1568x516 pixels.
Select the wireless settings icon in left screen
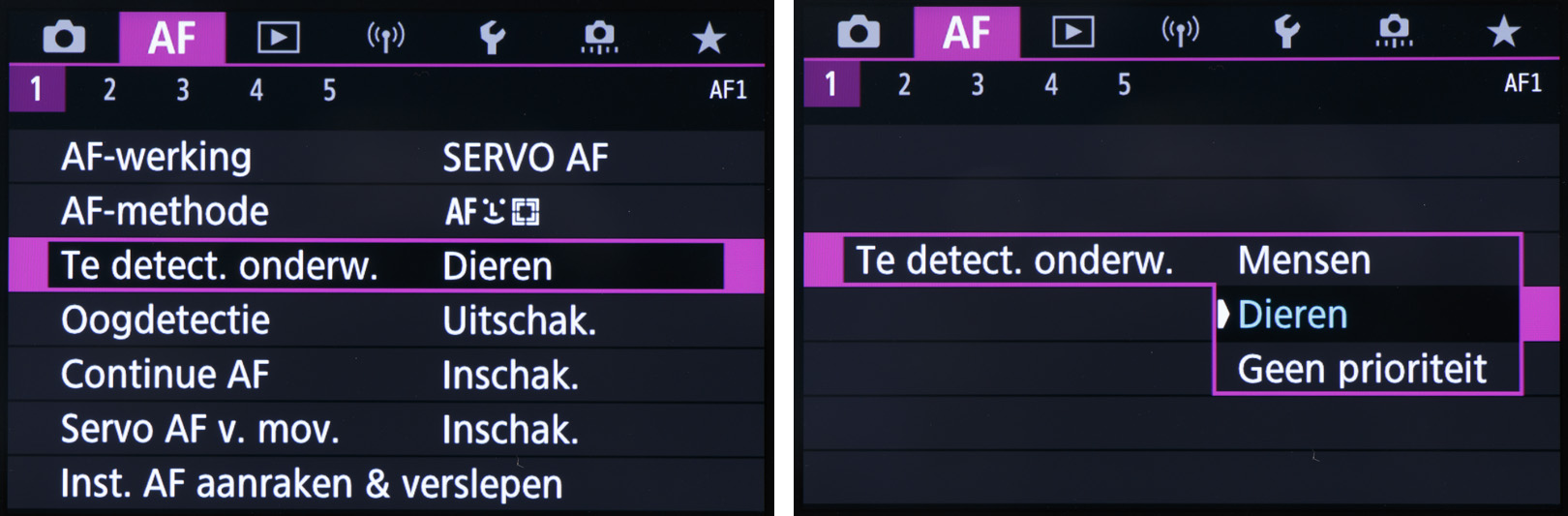pos(385,38)
